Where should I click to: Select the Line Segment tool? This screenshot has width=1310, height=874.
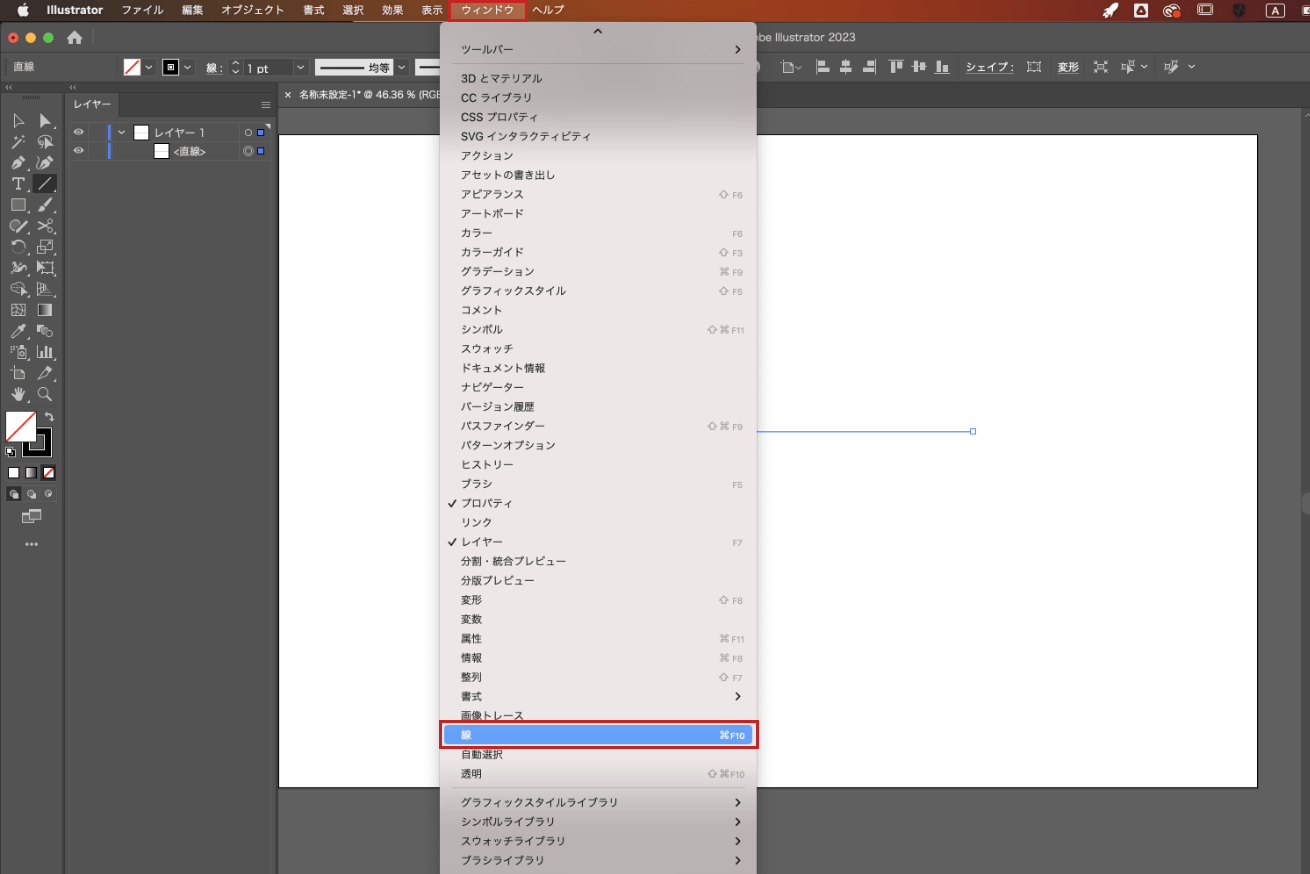click(x=45, y=184)
